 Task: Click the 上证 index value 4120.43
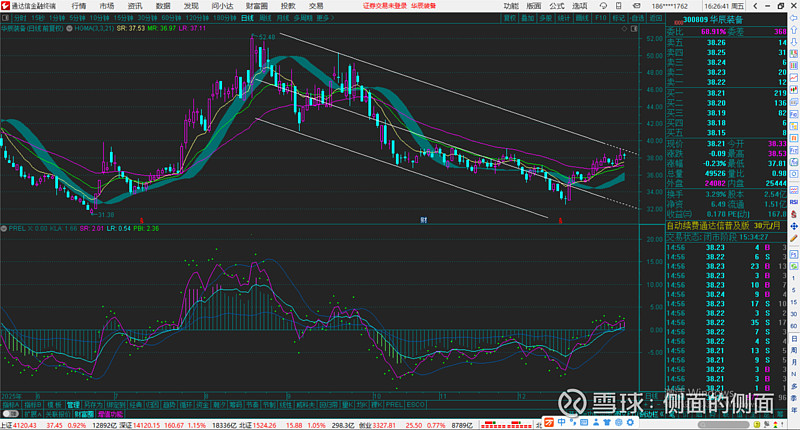(x=22, y=425)
